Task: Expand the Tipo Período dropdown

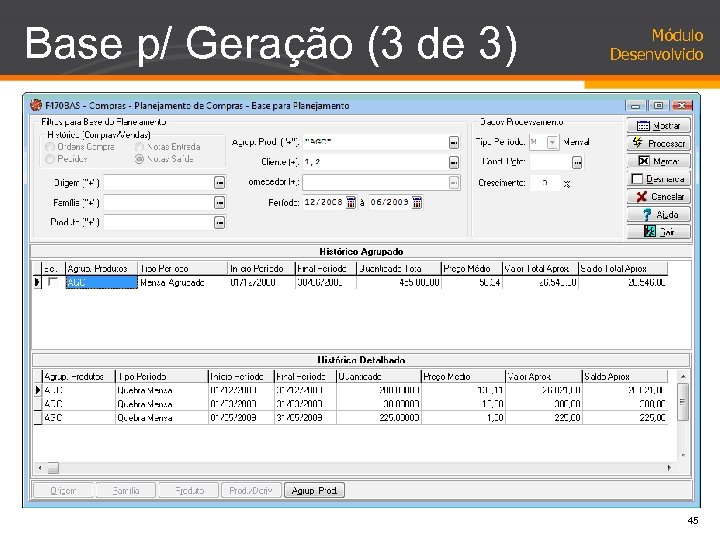Action: (552, 142)
